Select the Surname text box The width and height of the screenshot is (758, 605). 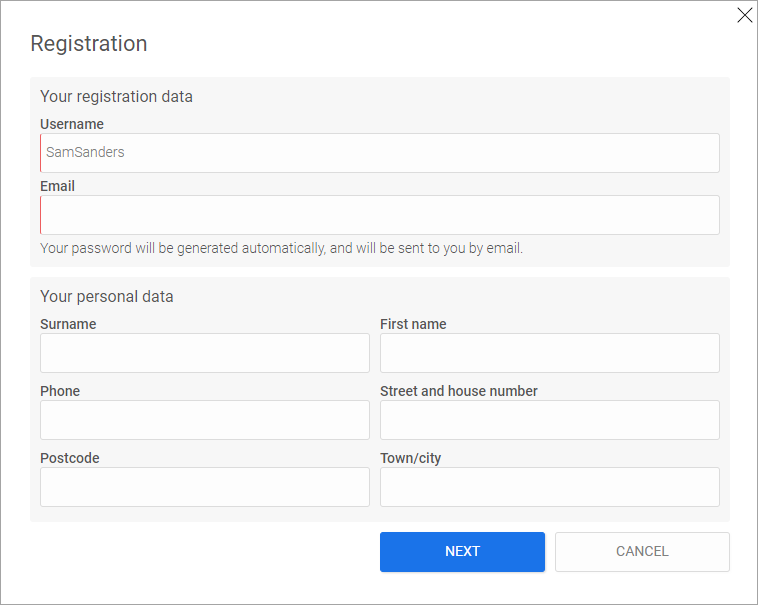[x=205, y=353]
